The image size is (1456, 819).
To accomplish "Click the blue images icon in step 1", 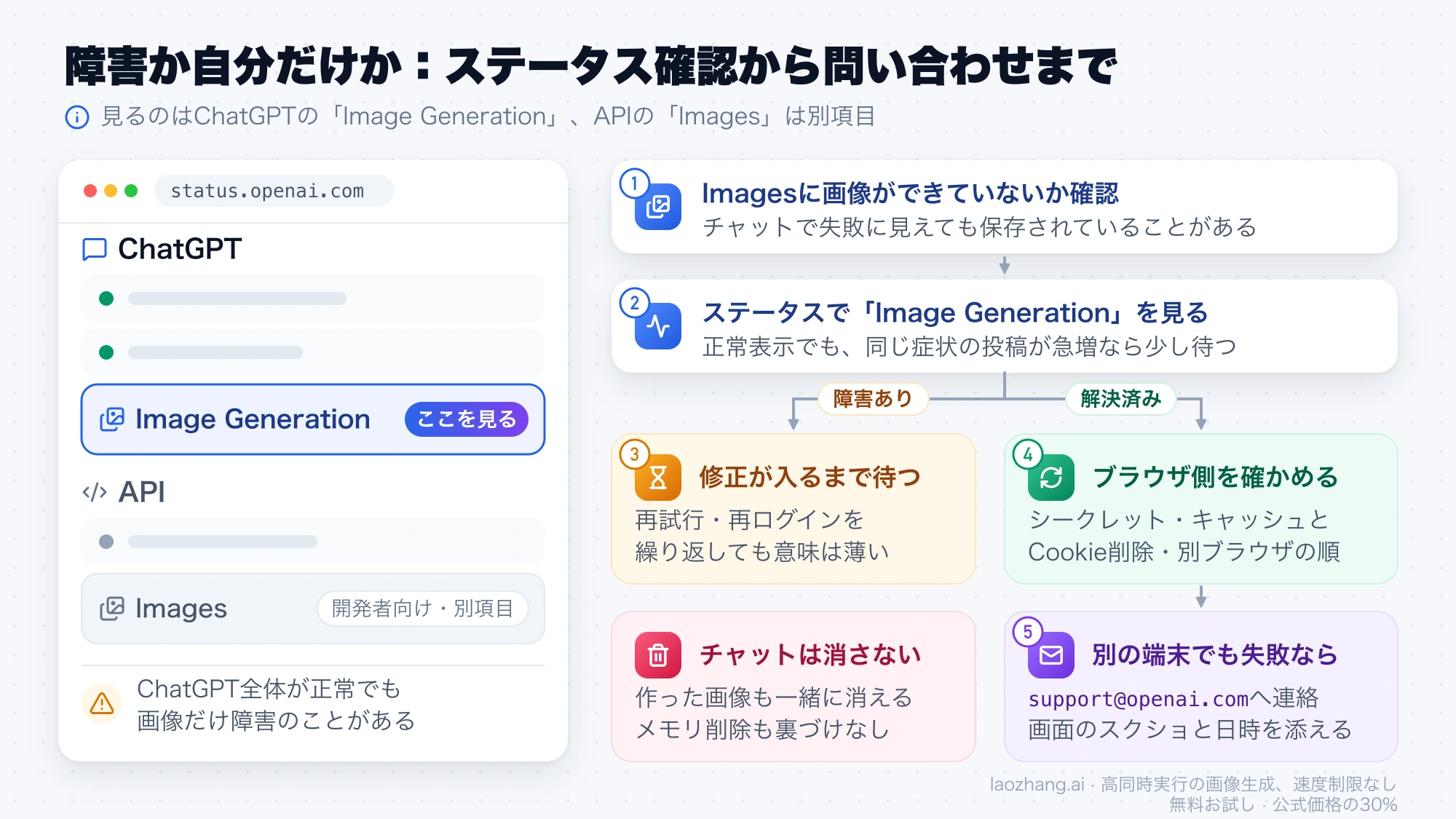I will pyautogui.click(x=658, y=207).
